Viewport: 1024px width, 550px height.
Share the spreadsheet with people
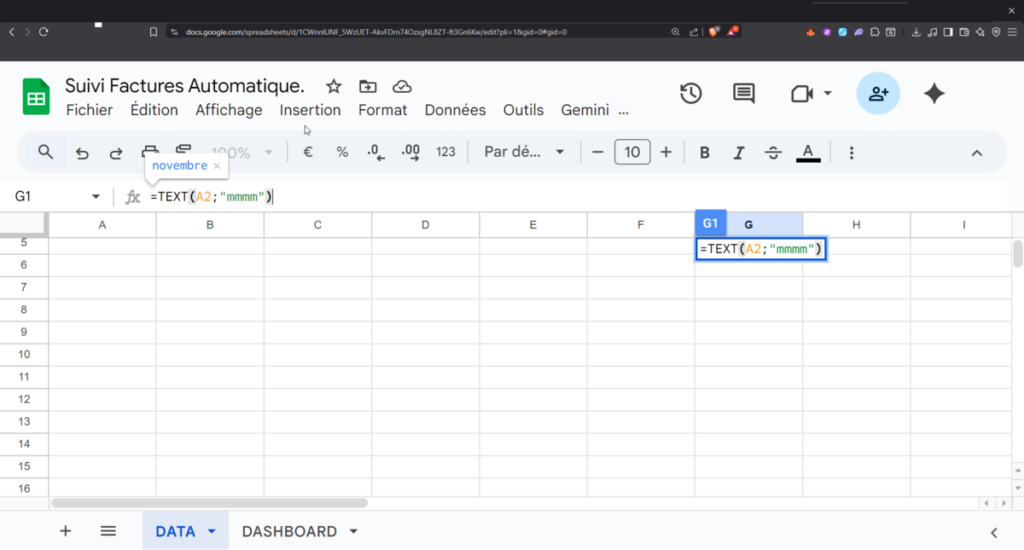878,93
